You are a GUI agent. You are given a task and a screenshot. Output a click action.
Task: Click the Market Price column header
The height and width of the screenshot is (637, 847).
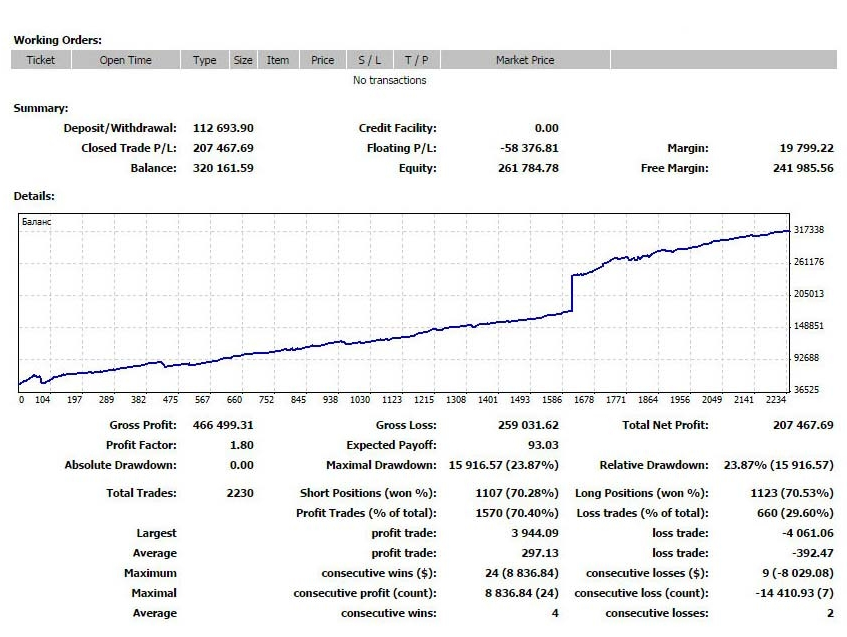tap(525, 60)
